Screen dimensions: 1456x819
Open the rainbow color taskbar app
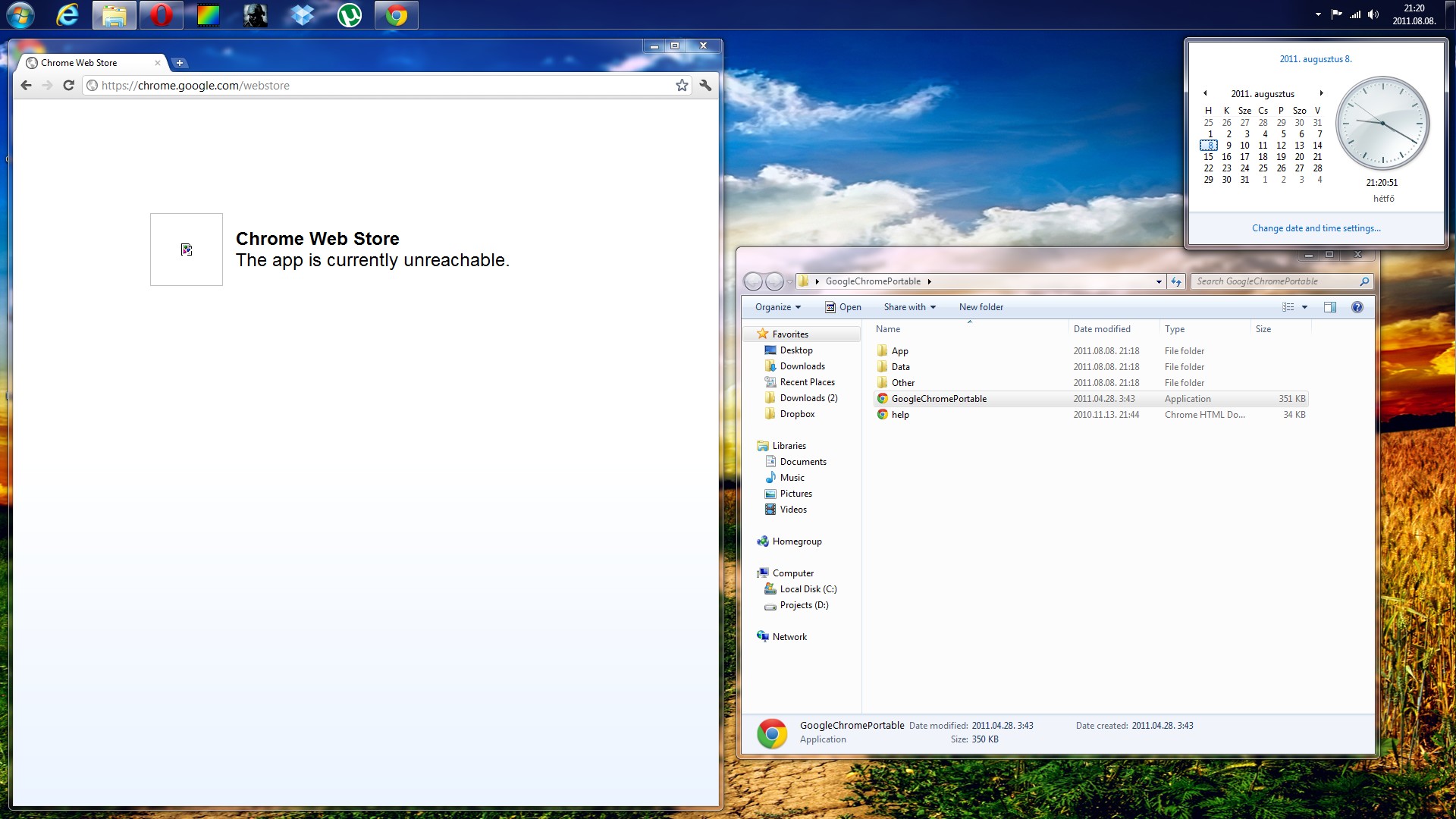[208, 15]
